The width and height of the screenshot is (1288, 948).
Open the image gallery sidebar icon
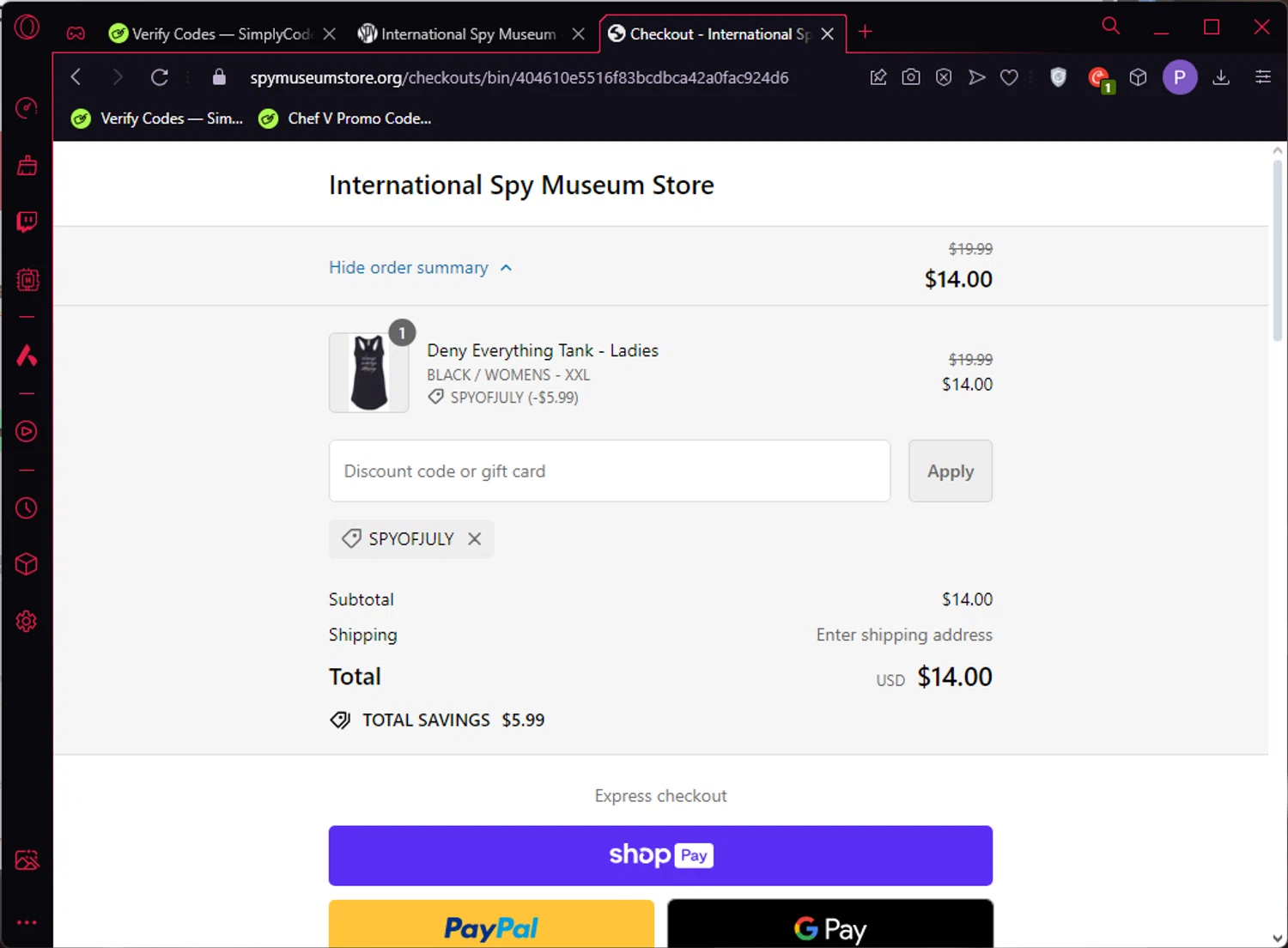click(x=27, y=860)
